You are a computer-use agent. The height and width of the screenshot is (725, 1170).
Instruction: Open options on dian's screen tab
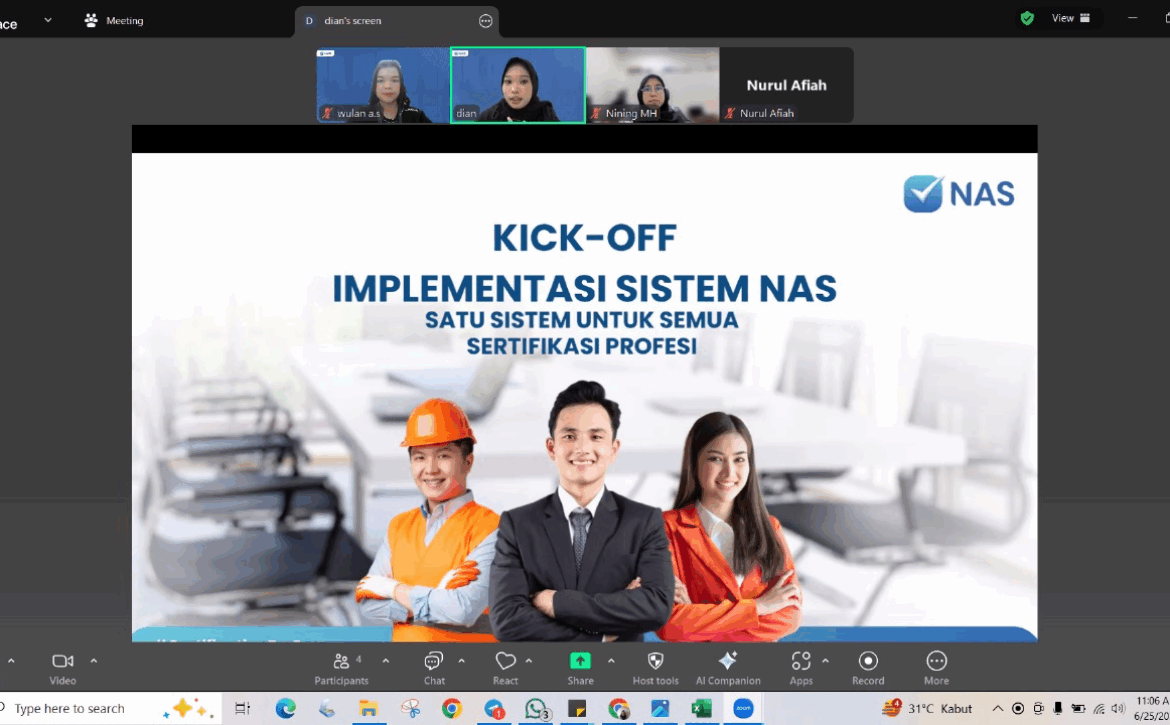coord(486,21)
